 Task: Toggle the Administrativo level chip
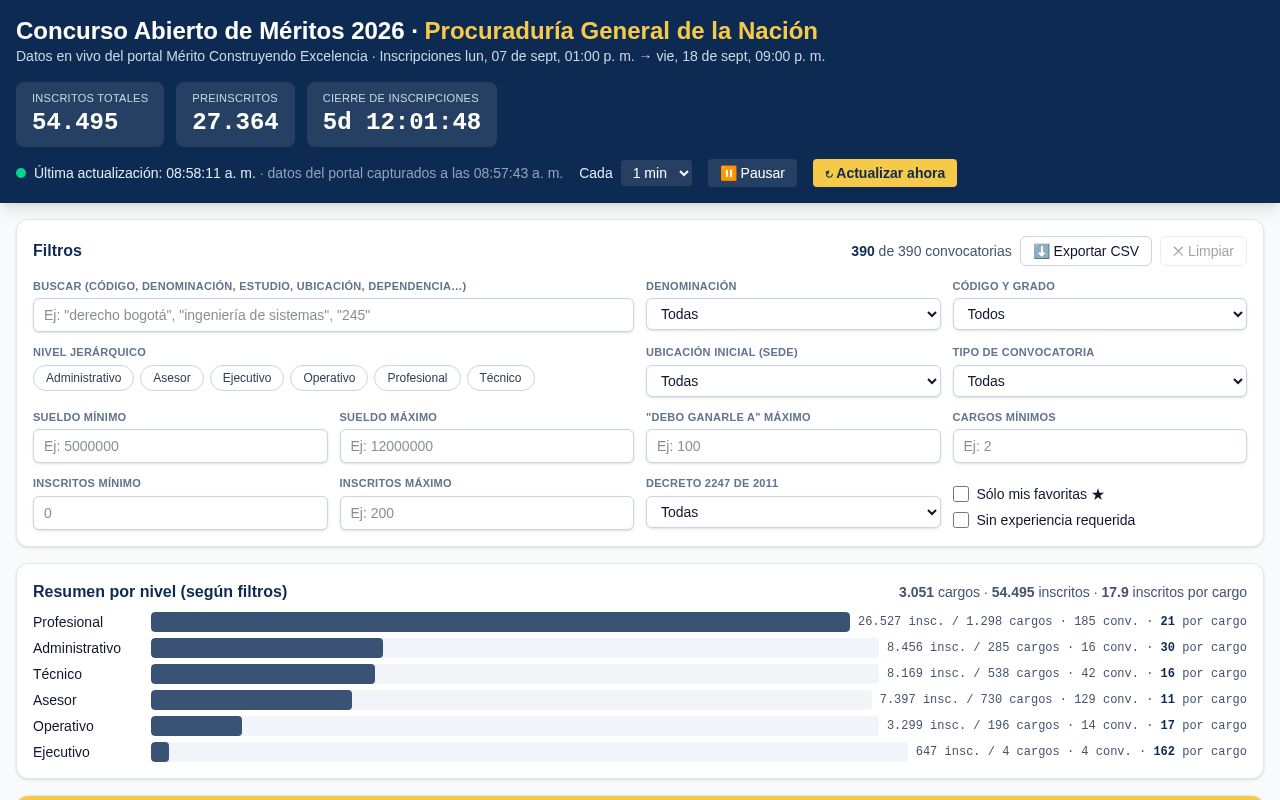click(x=83, y=378)
